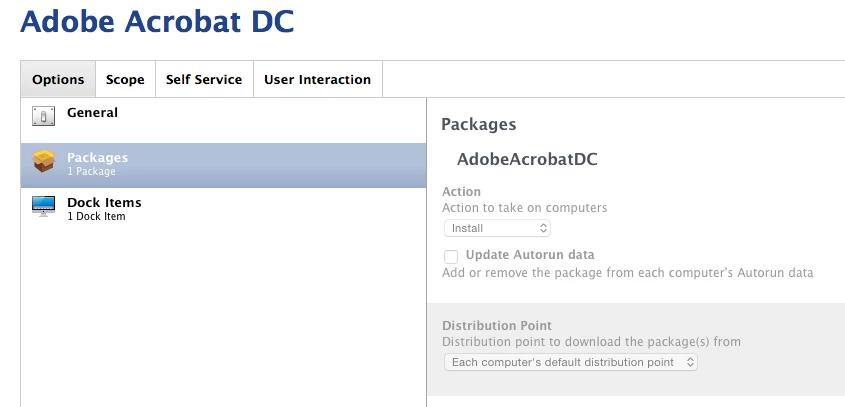Open the Self Service tab
The image size is (845, 407).
[204, 79]
